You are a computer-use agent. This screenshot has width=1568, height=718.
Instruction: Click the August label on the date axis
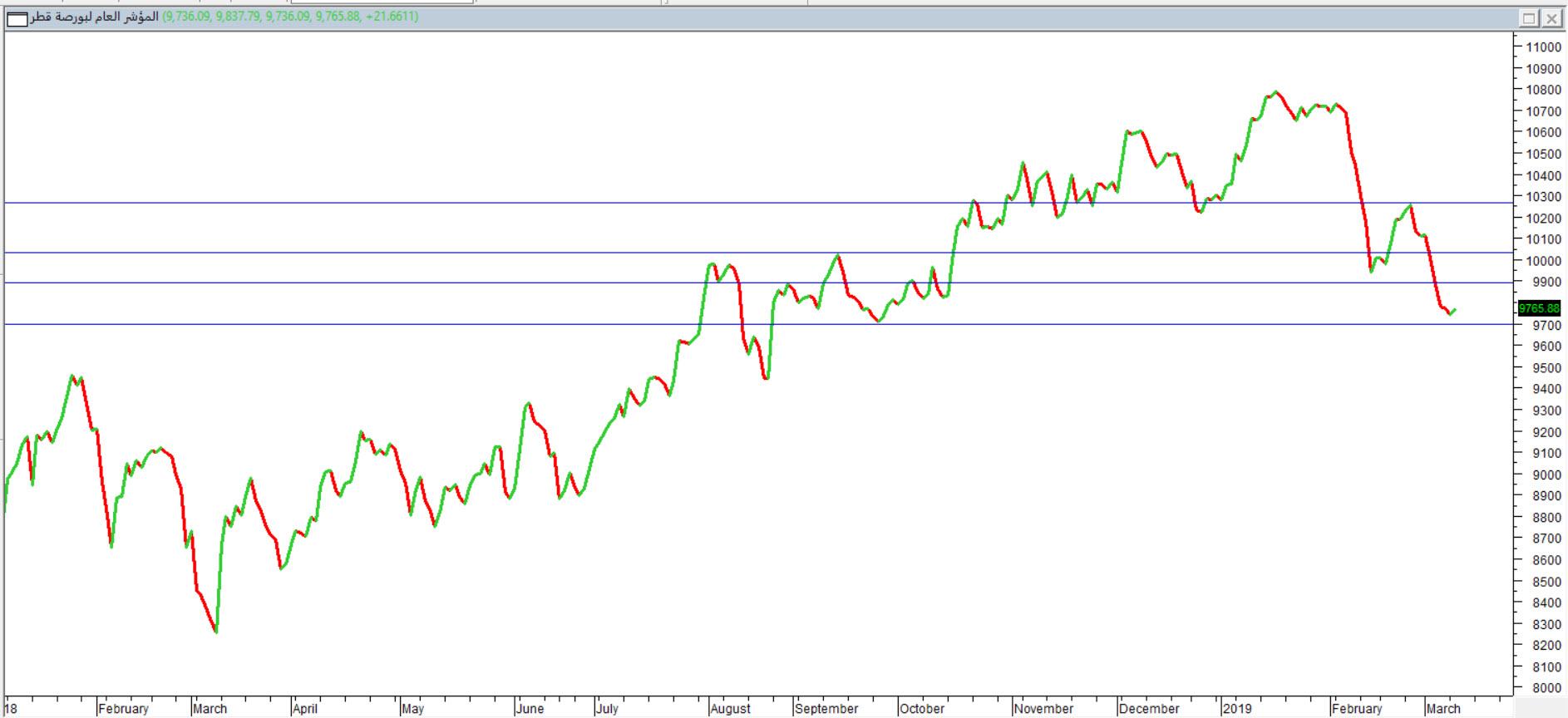pos(731,709)
